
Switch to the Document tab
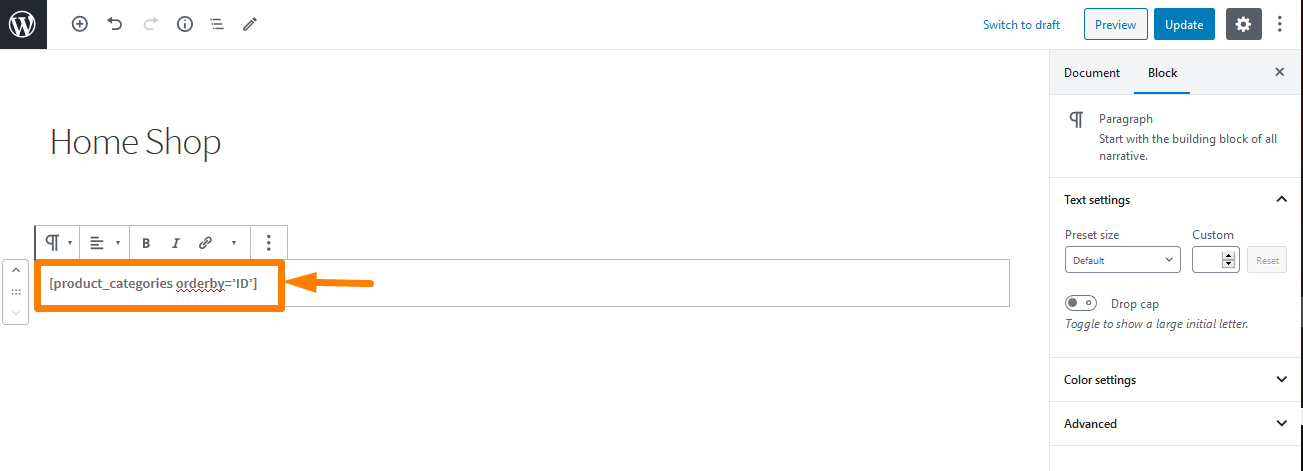1092,73
